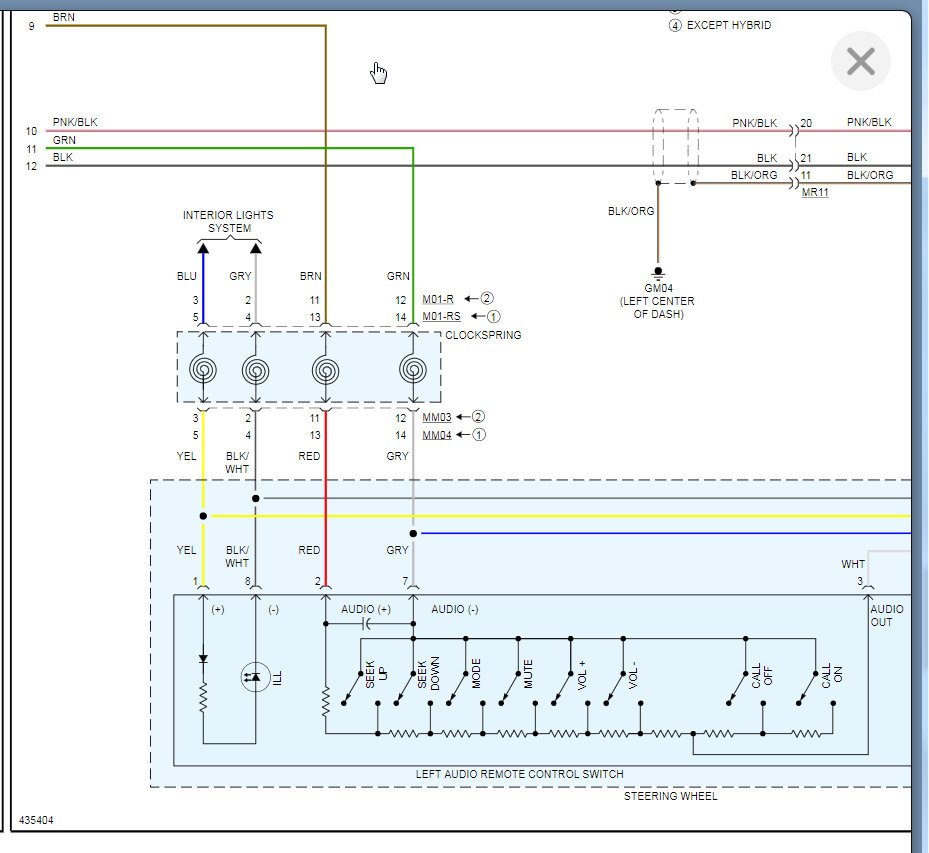The image size is (929, 853).
Task: Click the MUTE switch symbol
Action: [510, 688]
